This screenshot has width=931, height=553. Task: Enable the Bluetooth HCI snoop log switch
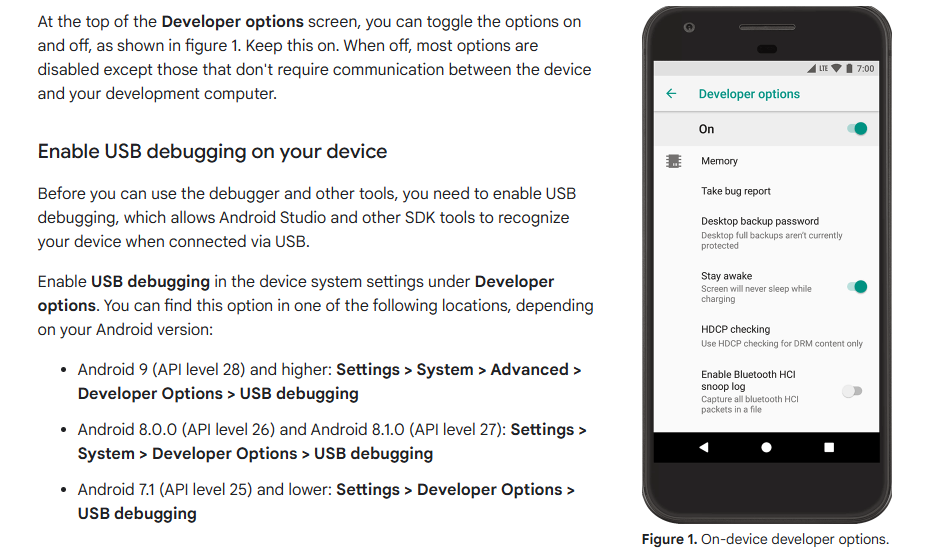pos(852,391)
